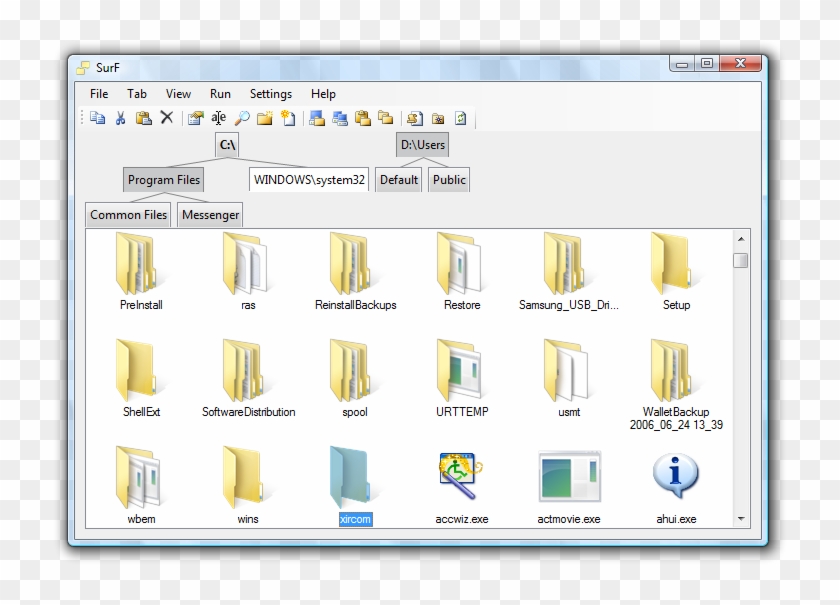Open the Default tab
This screenshot has width=840, height=605.
pos(399,180)
